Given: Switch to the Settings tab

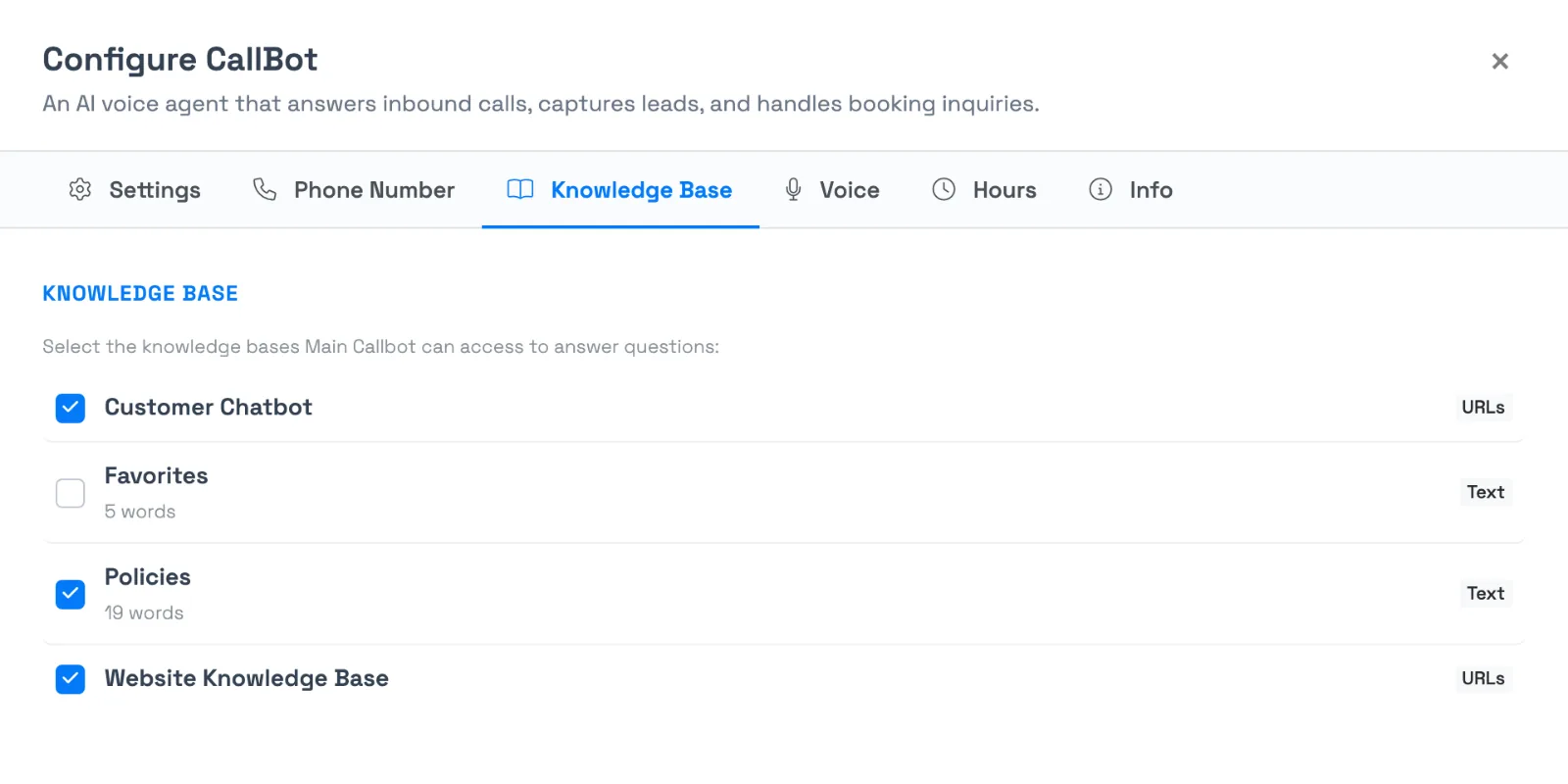Looking at the screenshot, I should (135, 190).
